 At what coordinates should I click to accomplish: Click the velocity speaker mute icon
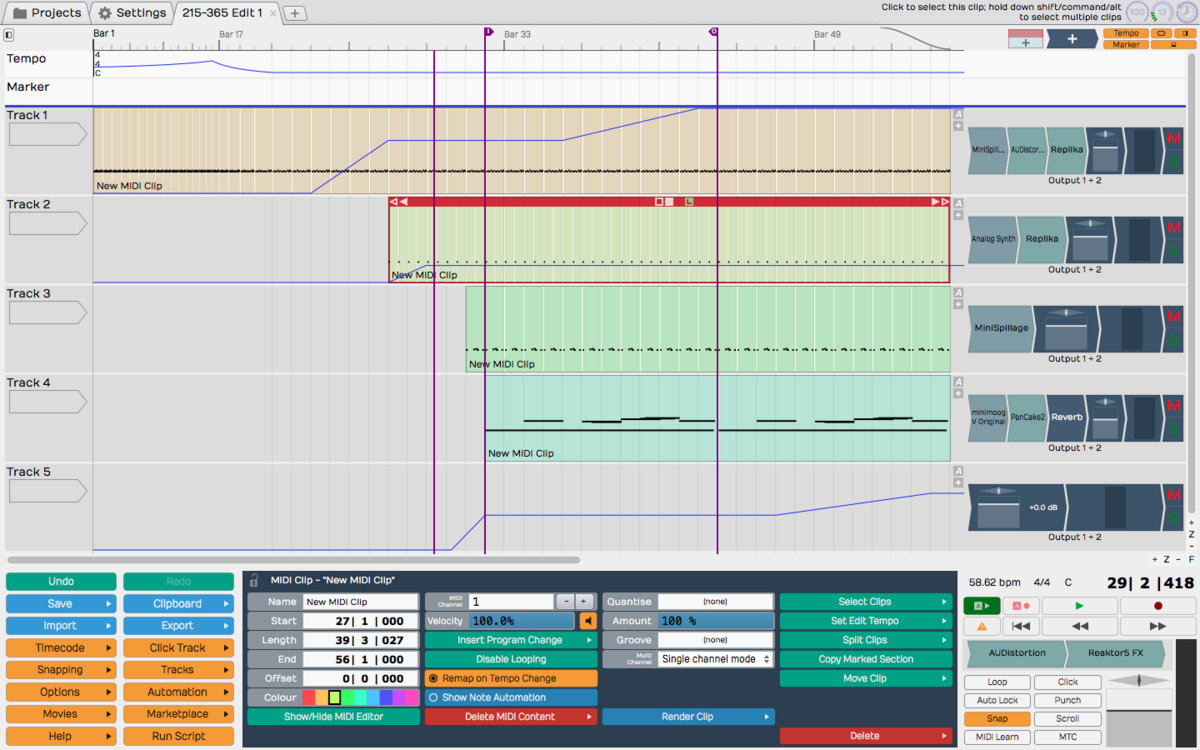point(588,621)
